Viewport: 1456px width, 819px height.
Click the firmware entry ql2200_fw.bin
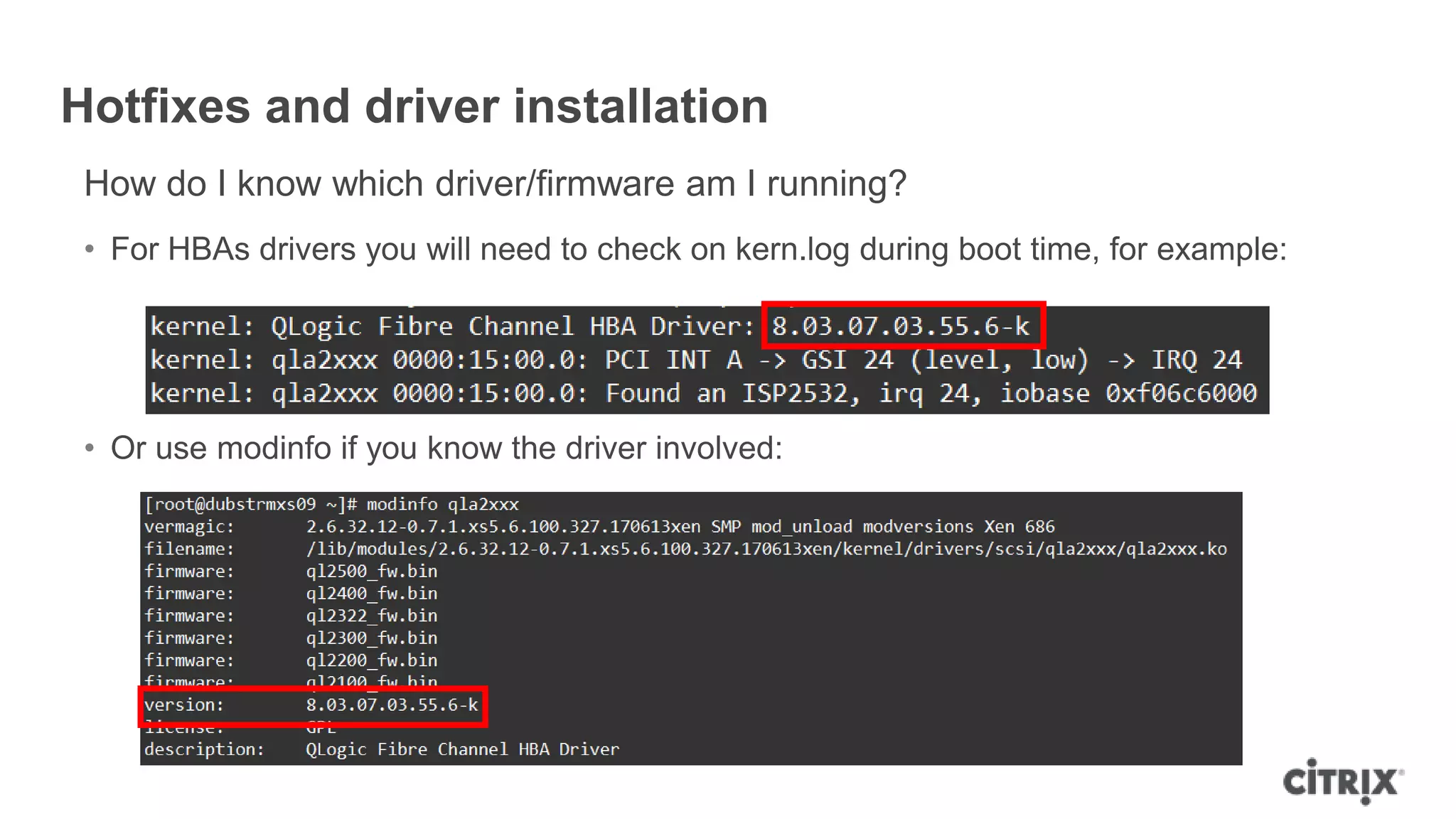[x=372, y=660]
